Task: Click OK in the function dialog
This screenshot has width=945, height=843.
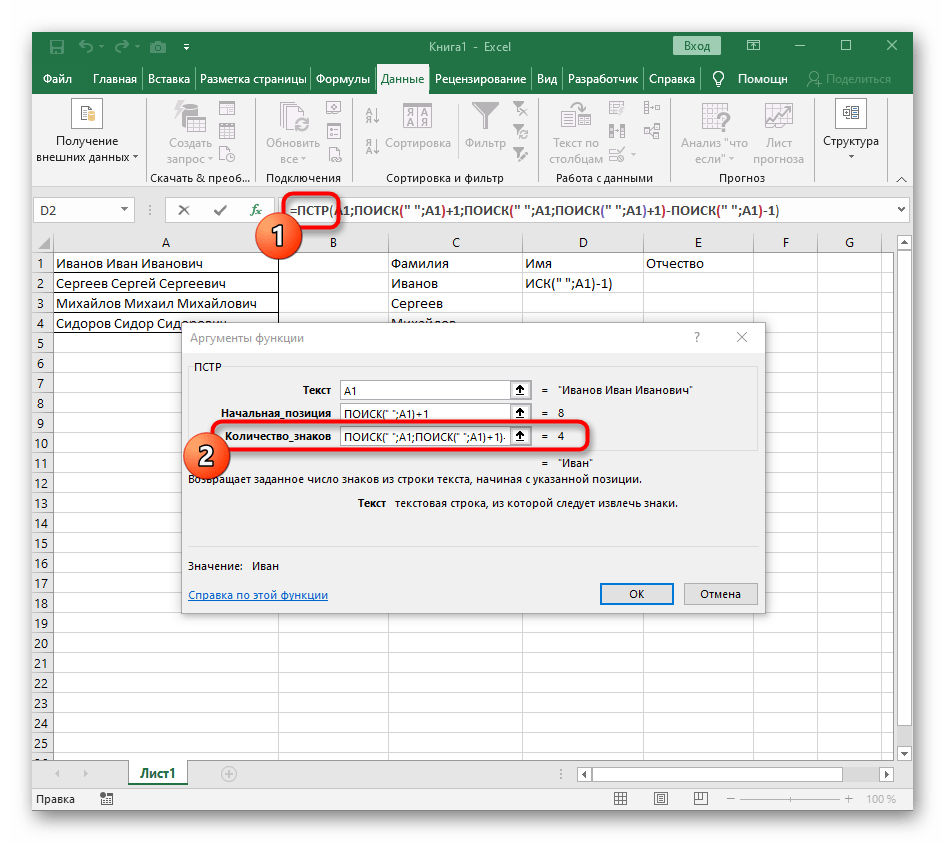Action: (636, 594)
